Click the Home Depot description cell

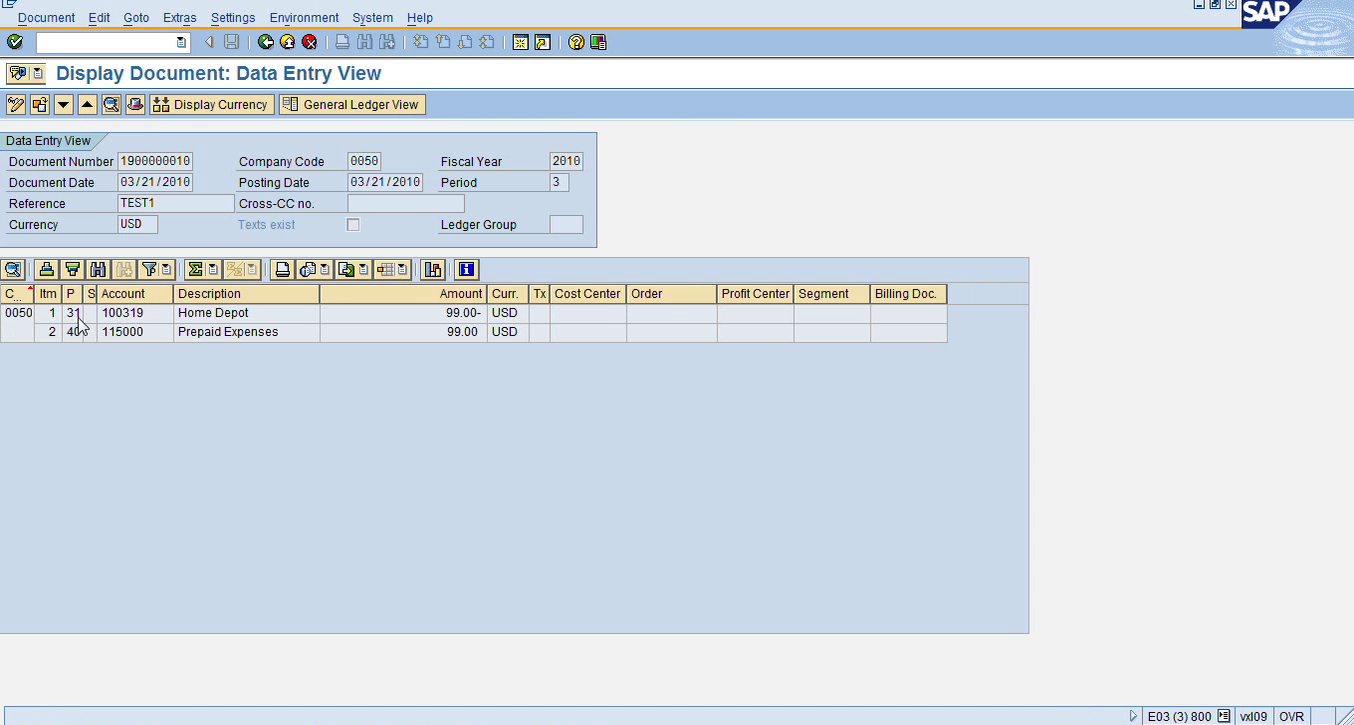247,313
